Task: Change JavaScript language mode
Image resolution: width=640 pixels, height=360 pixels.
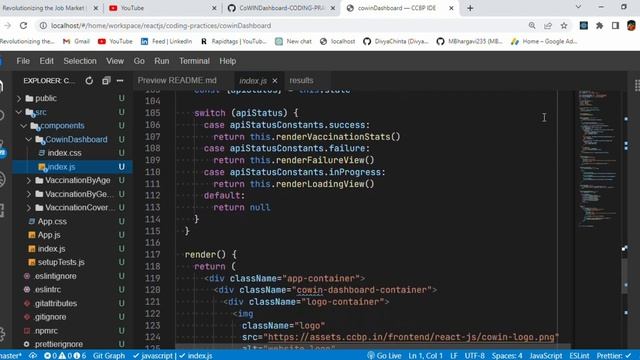Action: point(545,356)
